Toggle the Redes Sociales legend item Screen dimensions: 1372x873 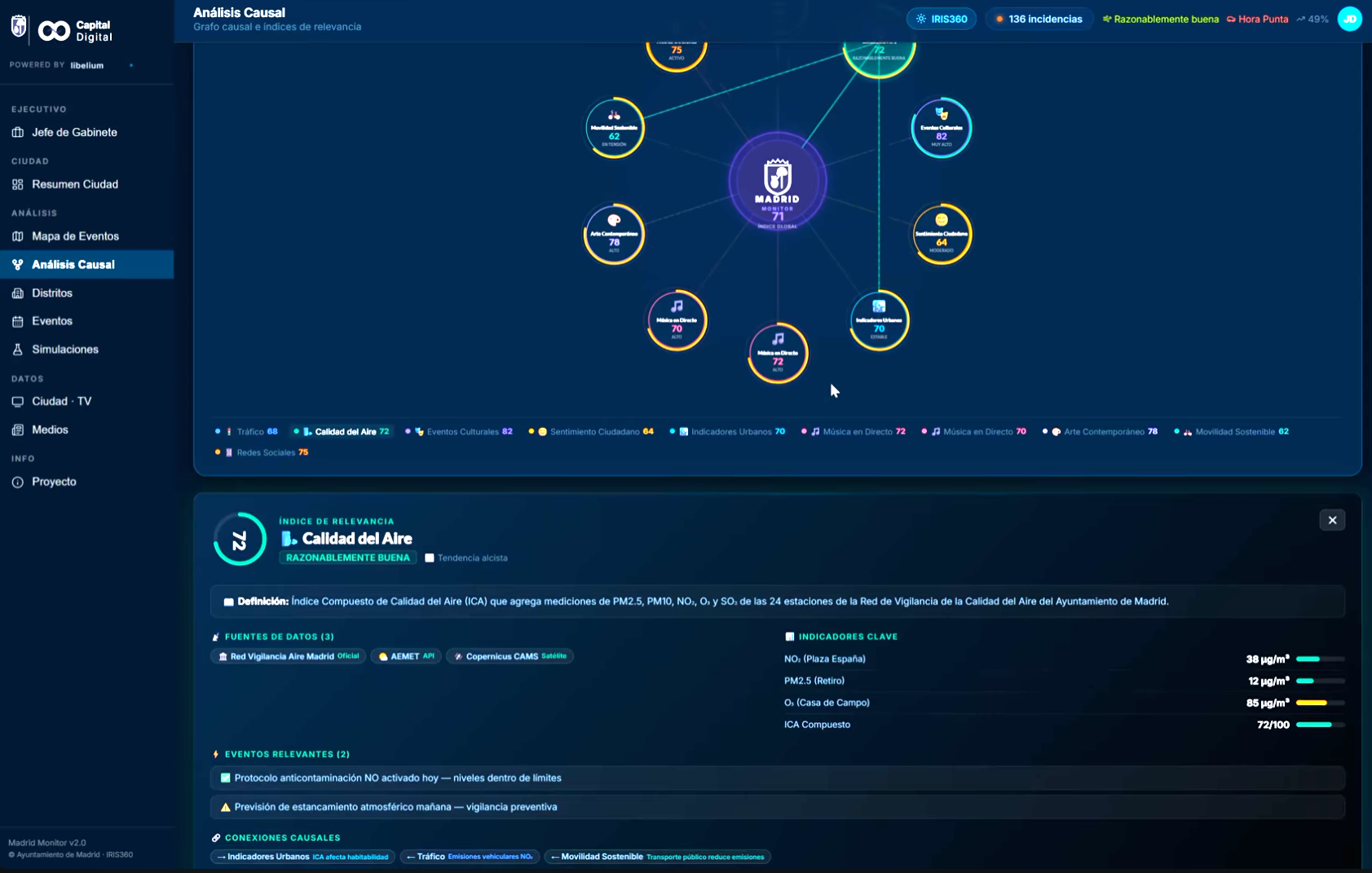click(x=262, y=452)
